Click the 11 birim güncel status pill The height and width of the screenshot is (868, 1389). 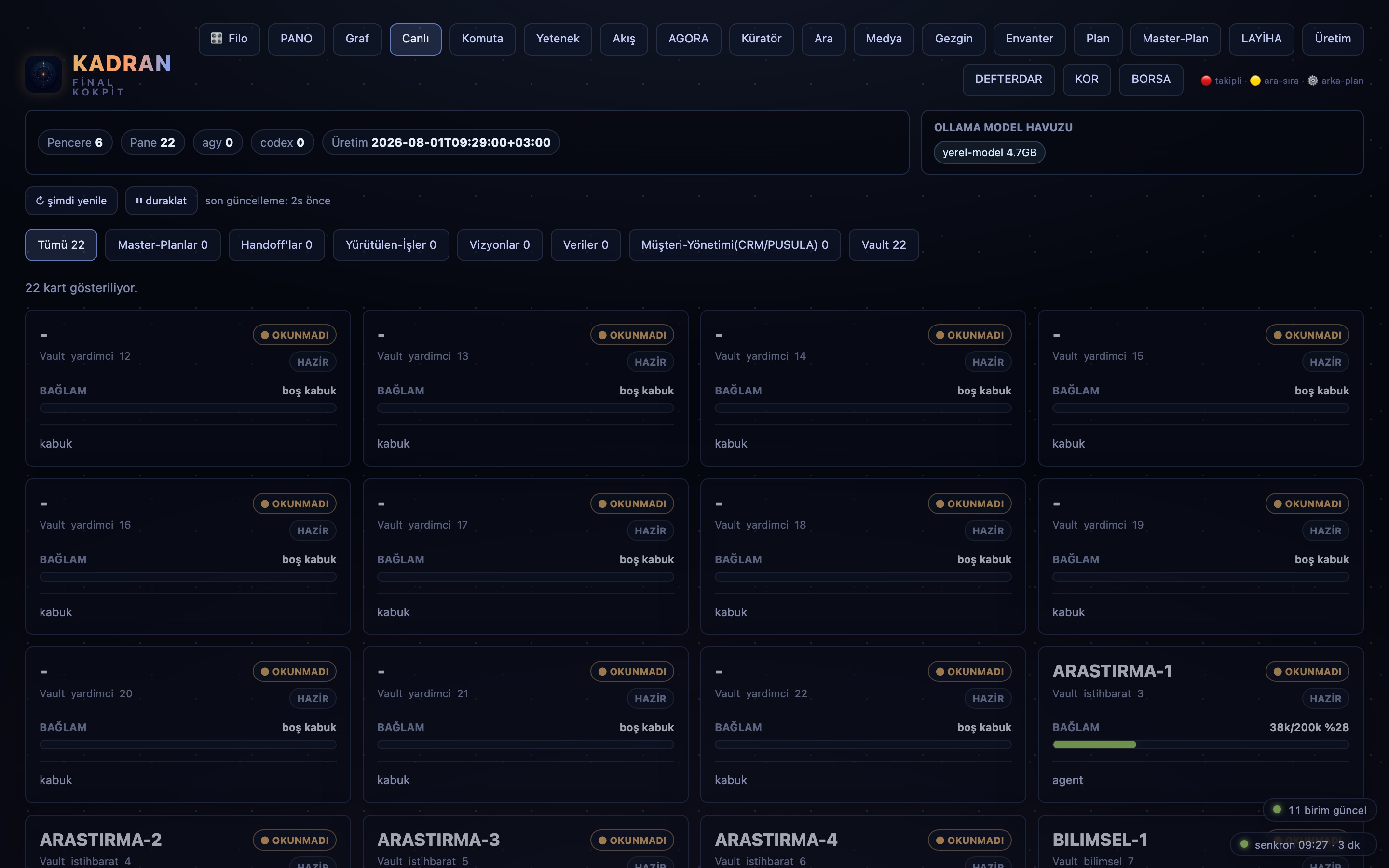click(1320, 810)
